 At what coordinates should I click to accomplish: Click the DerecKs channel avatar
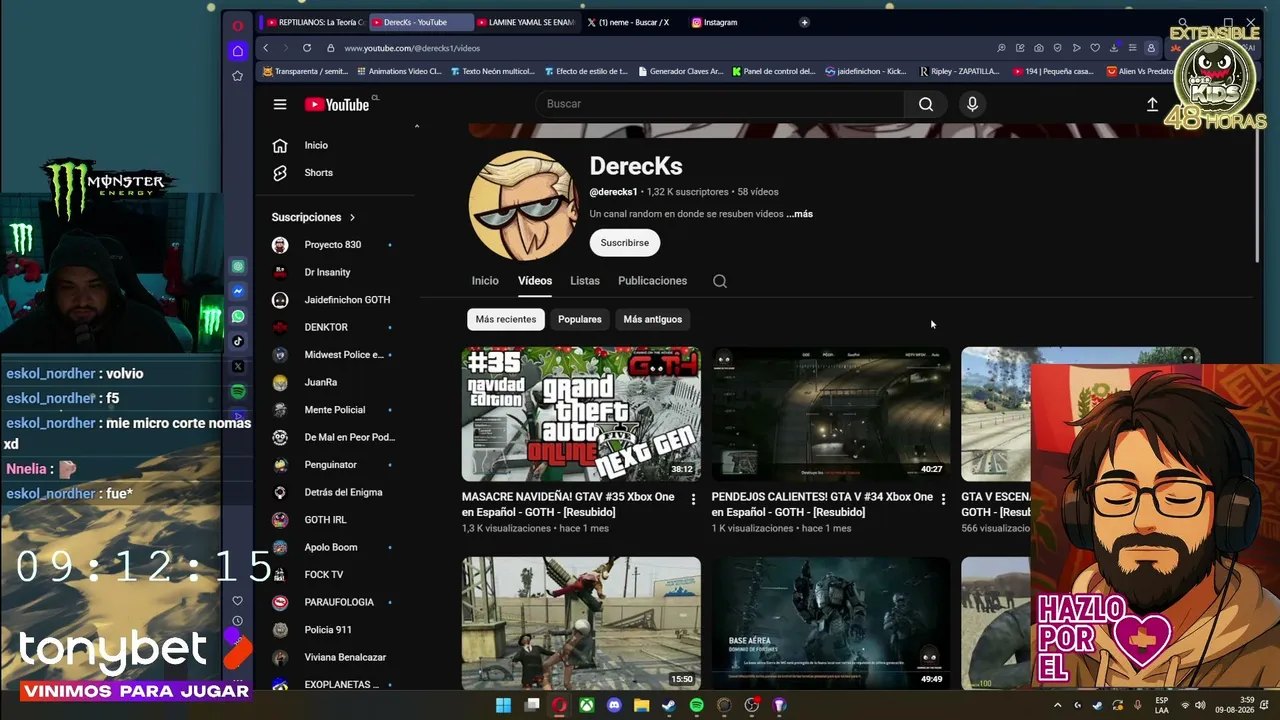(523, 205)
